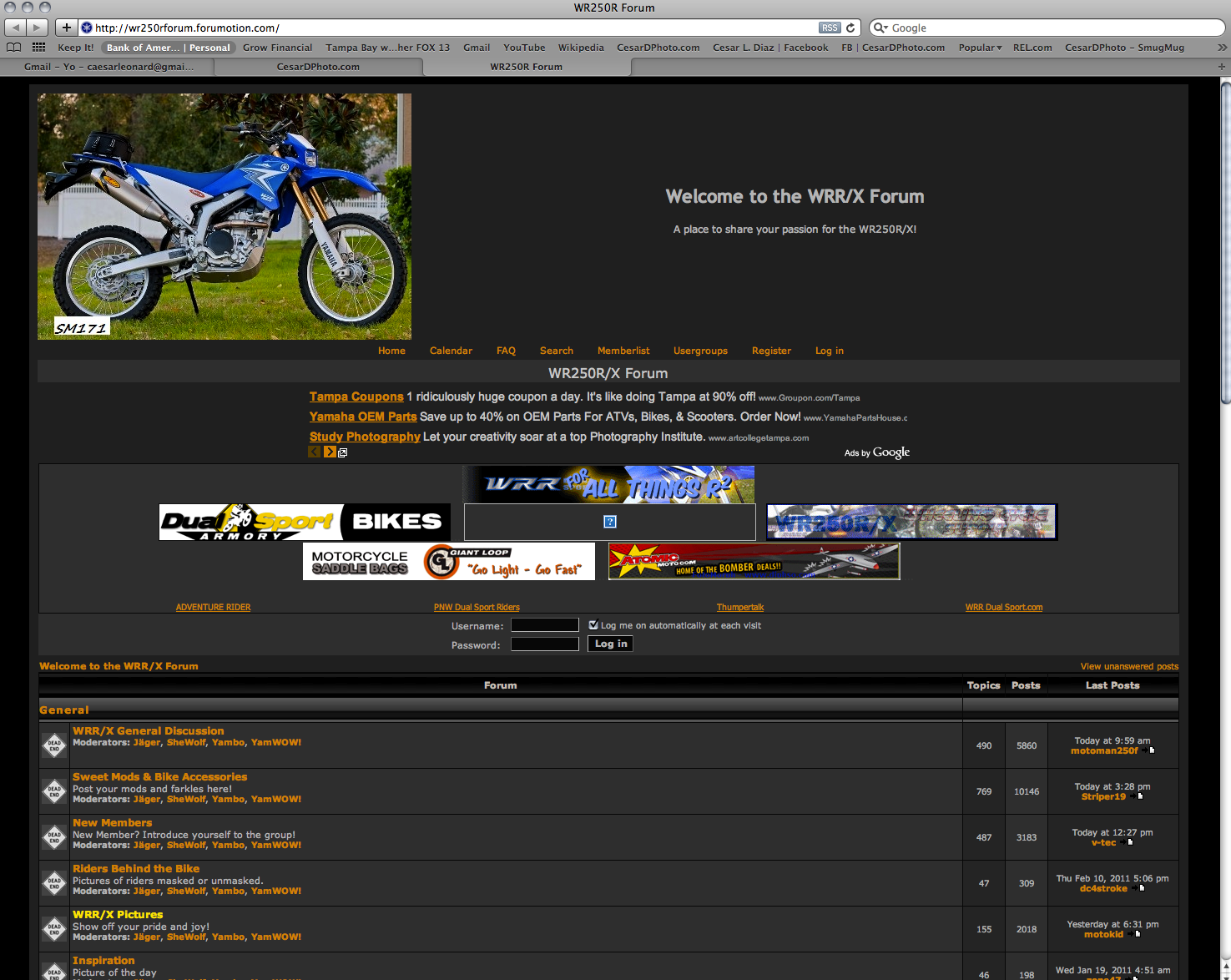Open forum status icon for New Members
Screen dimensions: 1231x980
point(54,836)
